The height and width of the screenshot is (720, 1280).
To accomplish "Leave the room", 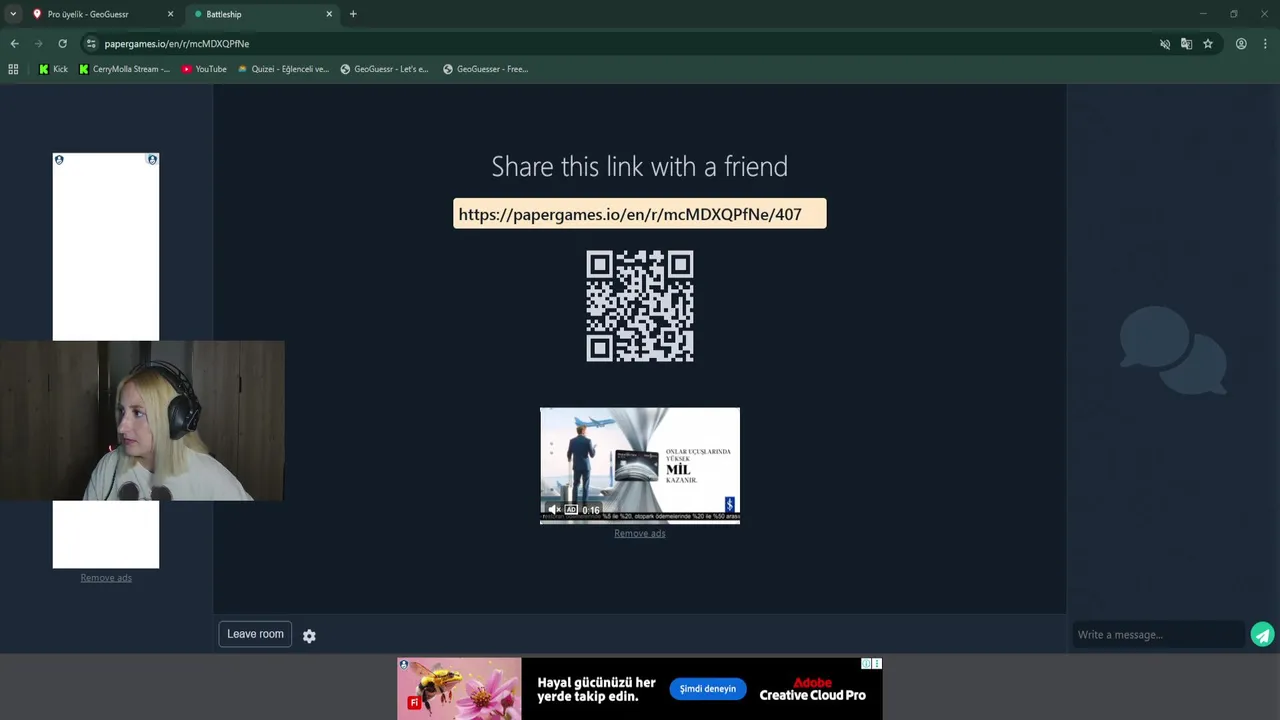I will click(255, 634).
